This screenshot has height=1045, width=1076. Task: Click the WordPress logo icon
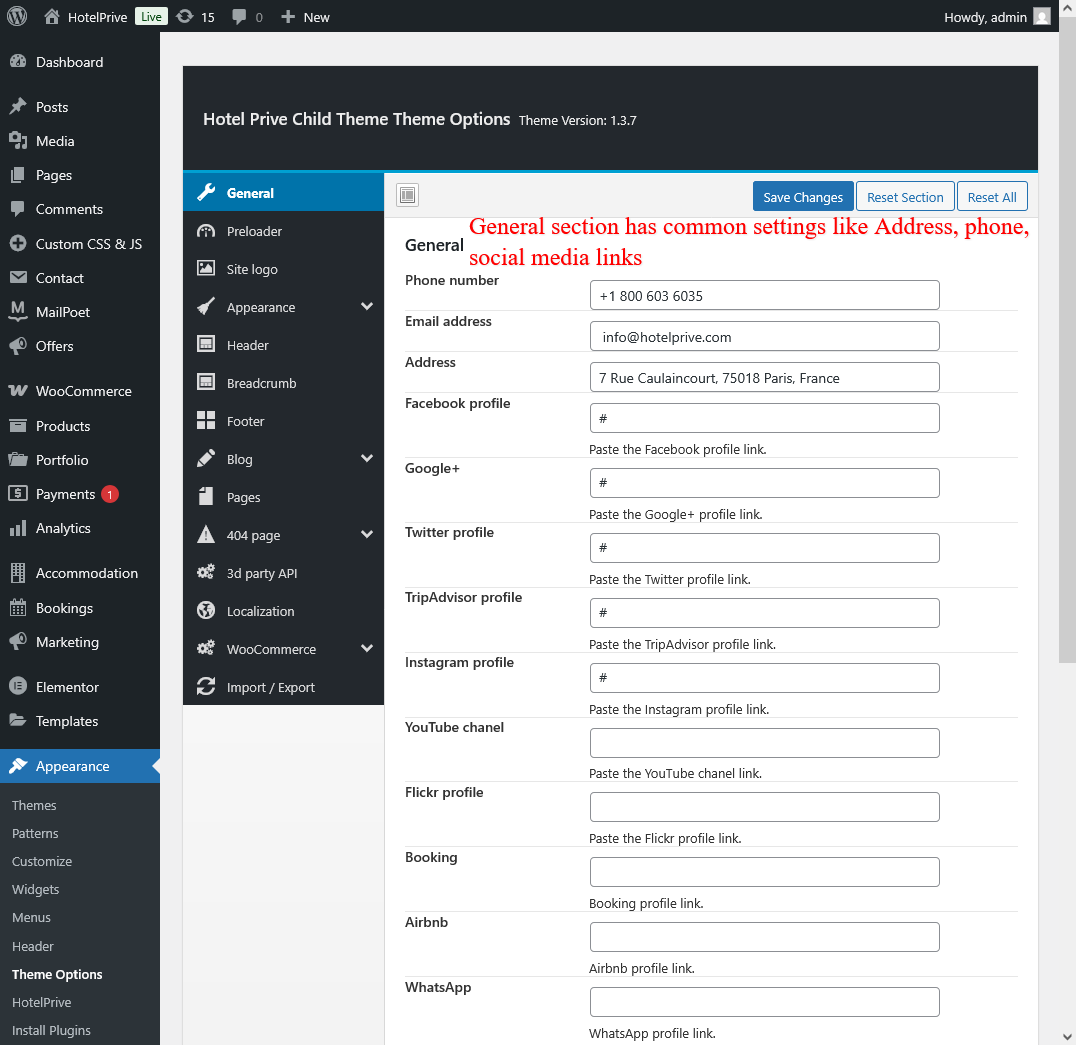tap(16, 17)
